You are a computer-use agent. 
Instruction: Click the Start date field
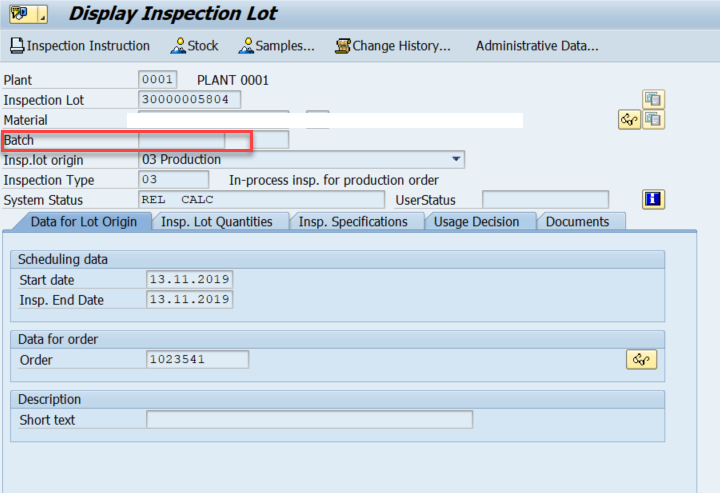click(x=190, y=279)
